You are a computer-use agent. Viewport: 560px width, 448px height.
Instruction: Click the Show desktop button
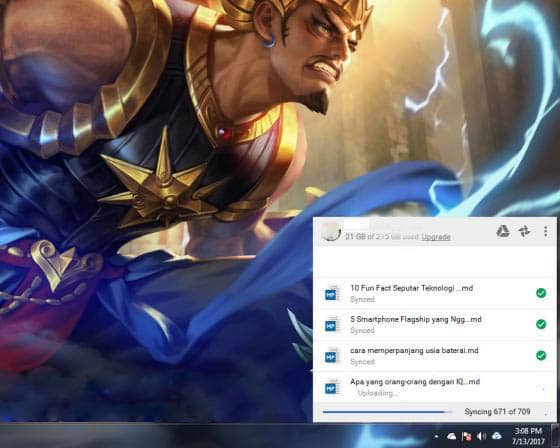(x=555, y=435)
